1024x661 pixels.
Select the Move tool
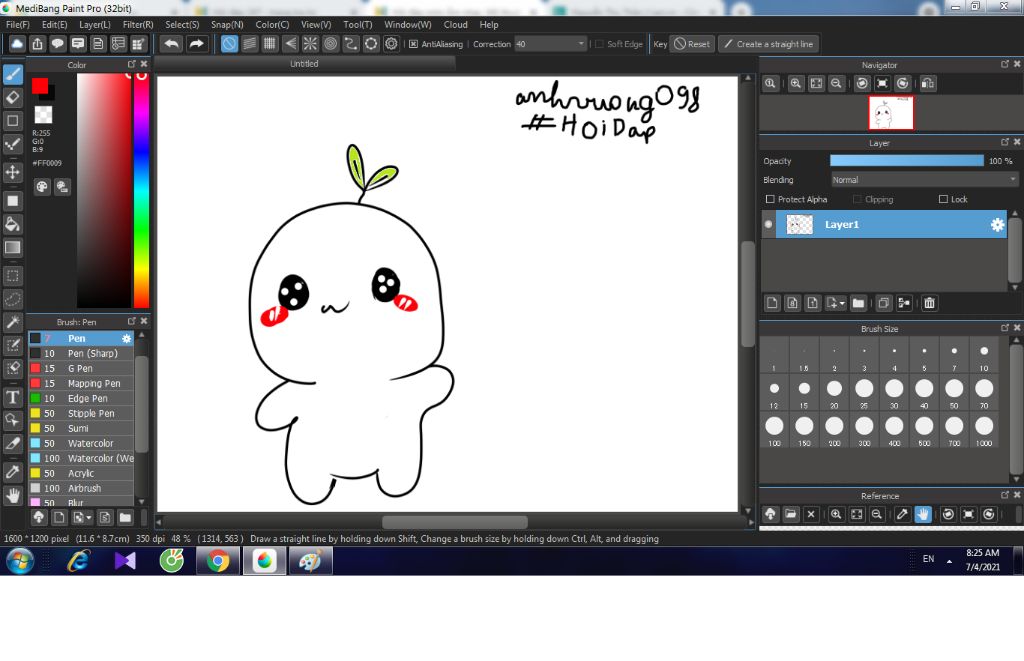point(12,172)
